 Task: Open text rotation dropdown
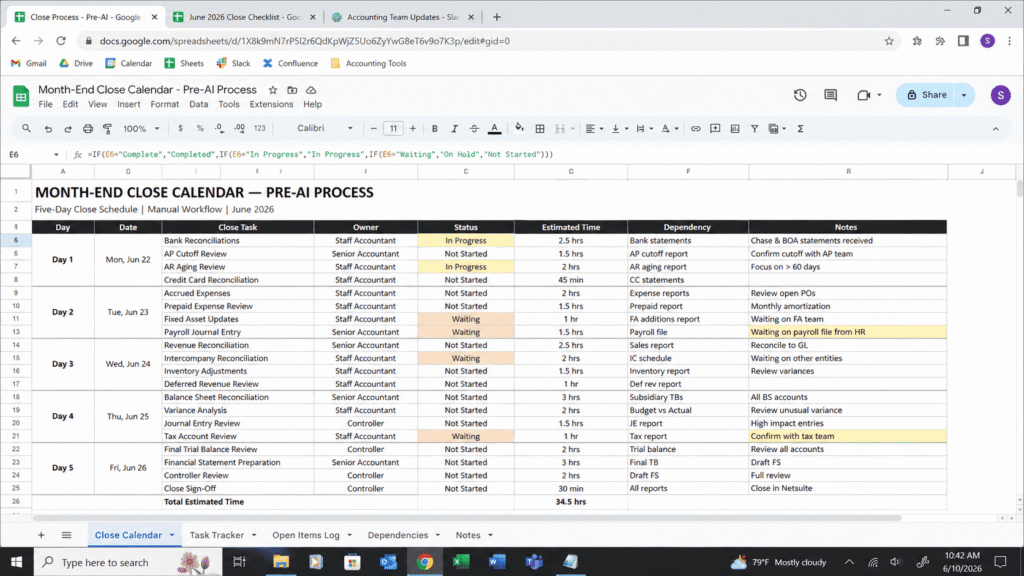pyautogui.click(x=669, y=129)
